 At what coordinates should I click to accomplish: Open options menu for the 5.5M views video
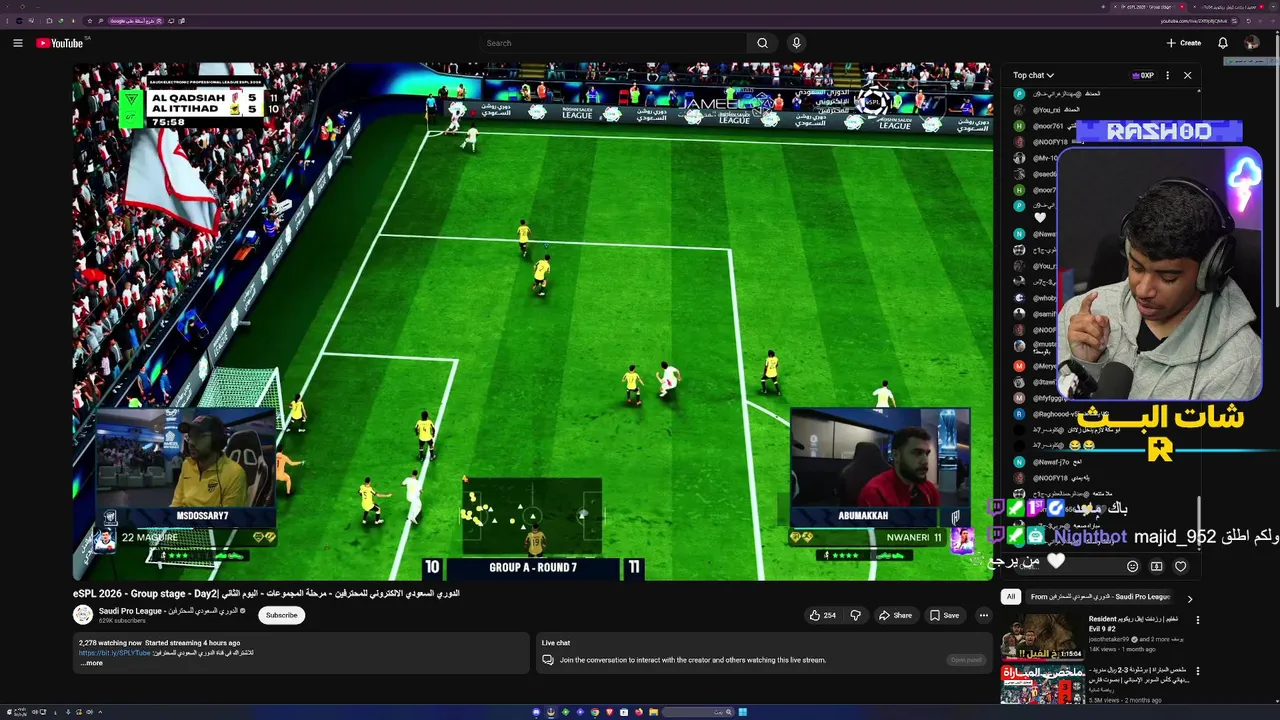1197,671
